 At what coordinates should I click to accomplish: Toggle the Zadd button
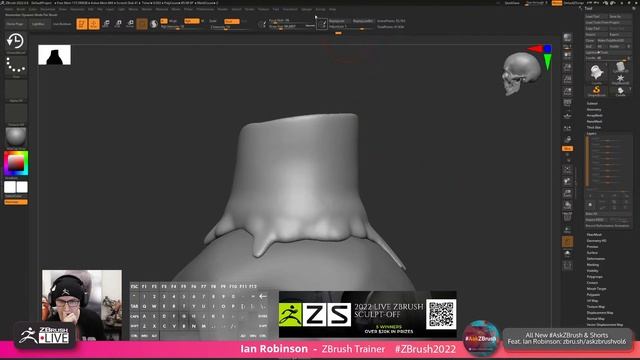(x=213, y=21)
